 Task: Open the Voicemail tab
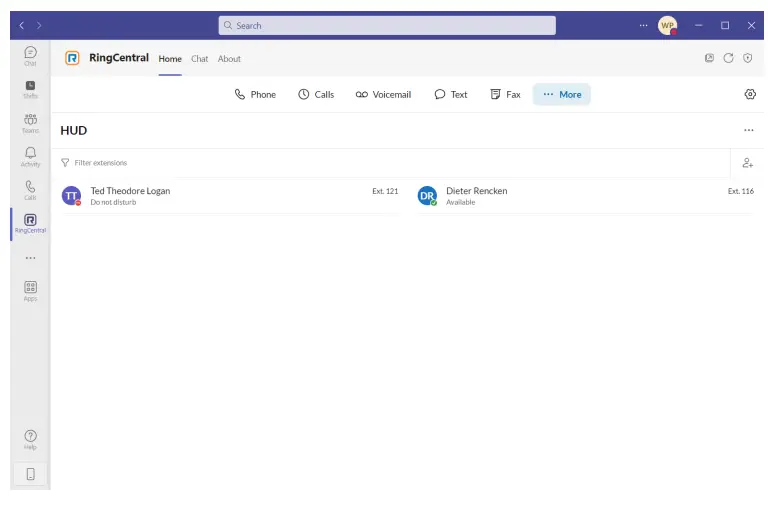coord(384,95)
